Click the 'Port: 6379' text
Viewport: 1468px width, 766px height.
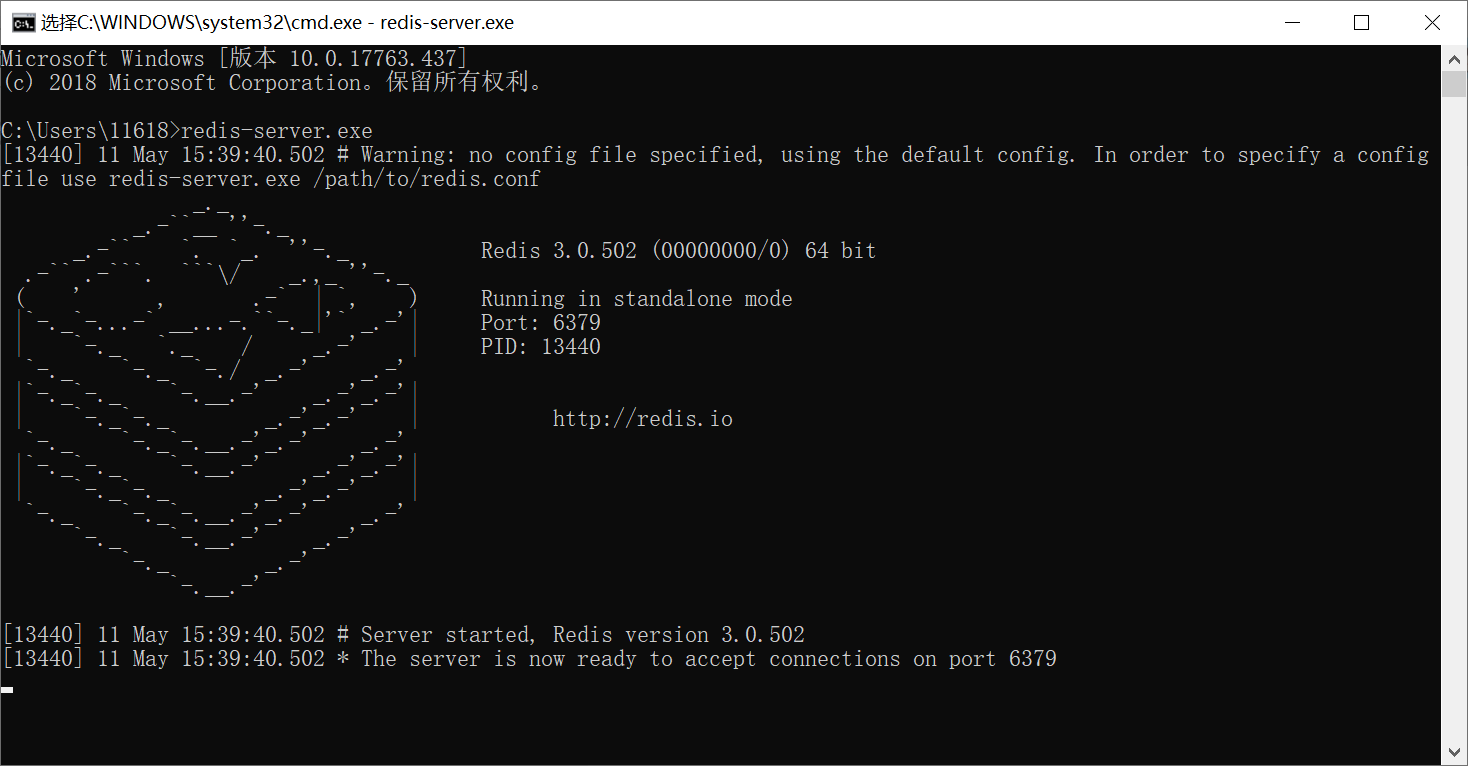tap(540, 323)
